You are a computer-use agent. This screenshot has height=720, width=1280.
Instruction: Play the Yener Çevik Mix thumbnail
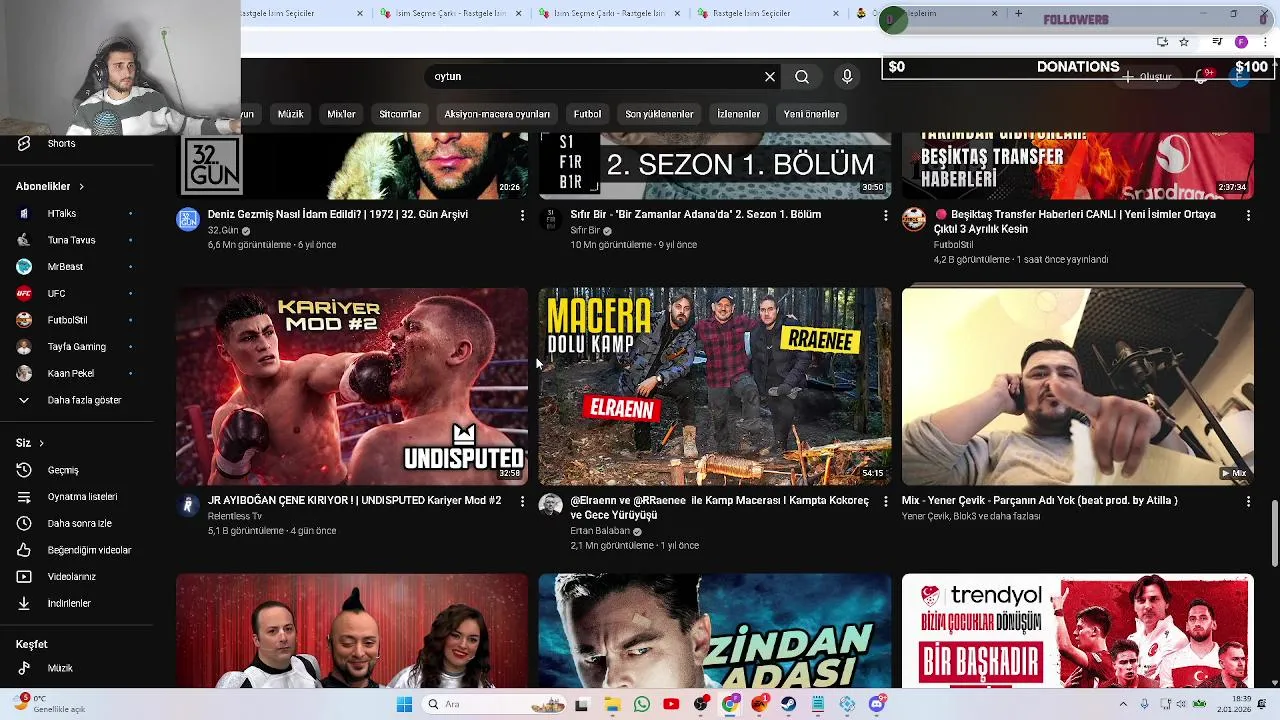click(1078, 387)
